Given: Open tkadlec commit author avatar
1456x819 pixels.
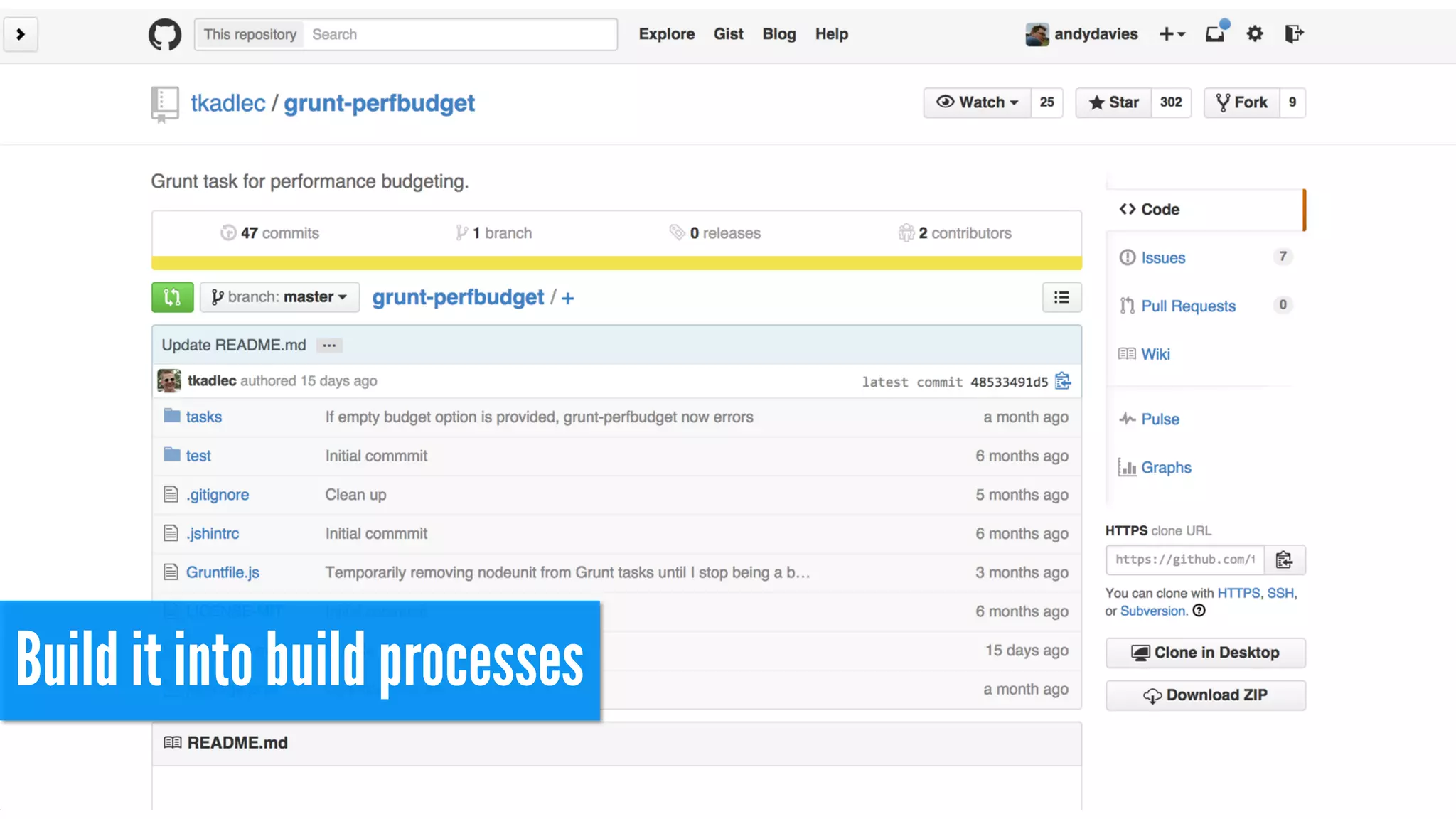Looking at the screenshot, I should coord(169,381).
